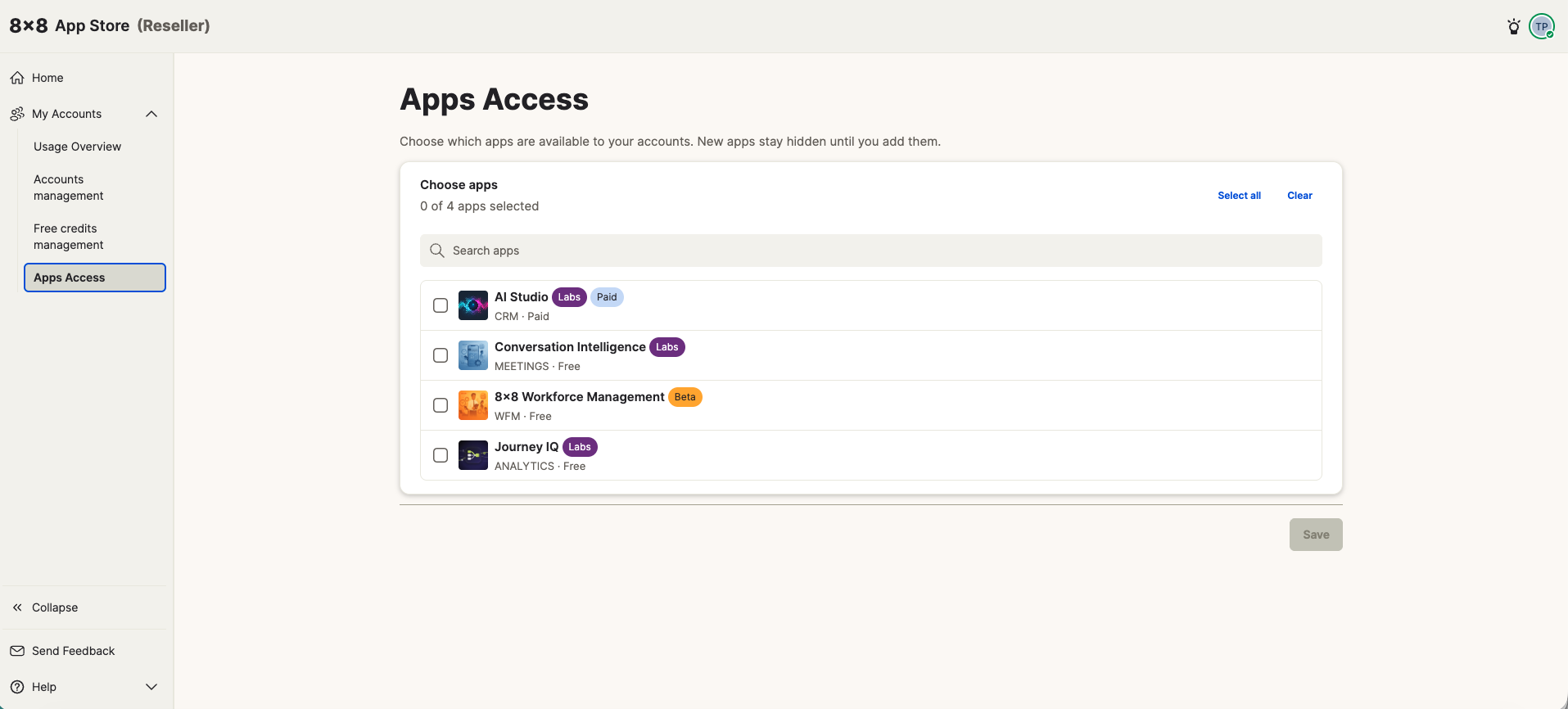This screenshot has width=1568, height=709.
Task: Click the "MEETINGS · Free" subtitle
Action: pyautogui.click(x=537, y=366)
